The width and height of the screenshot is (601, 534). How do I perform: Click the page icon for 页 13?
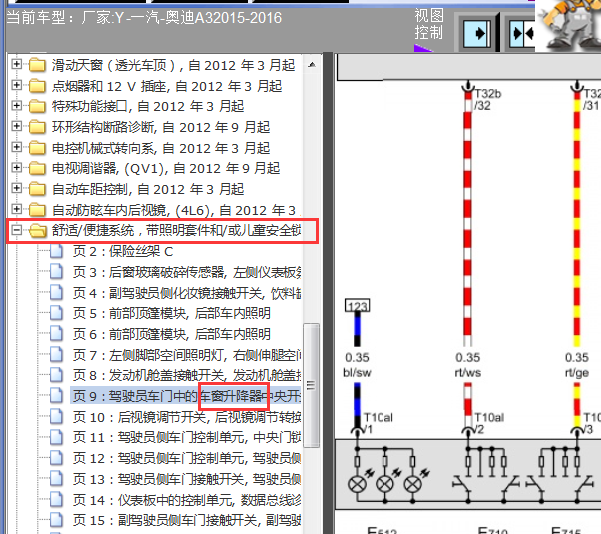pos(56,479)
